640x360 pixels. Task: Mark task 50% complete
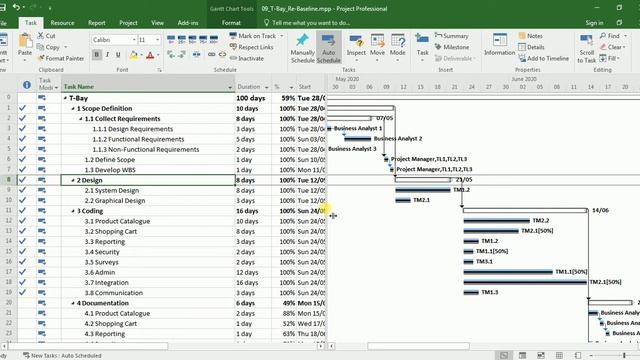(x=192, y=40)
